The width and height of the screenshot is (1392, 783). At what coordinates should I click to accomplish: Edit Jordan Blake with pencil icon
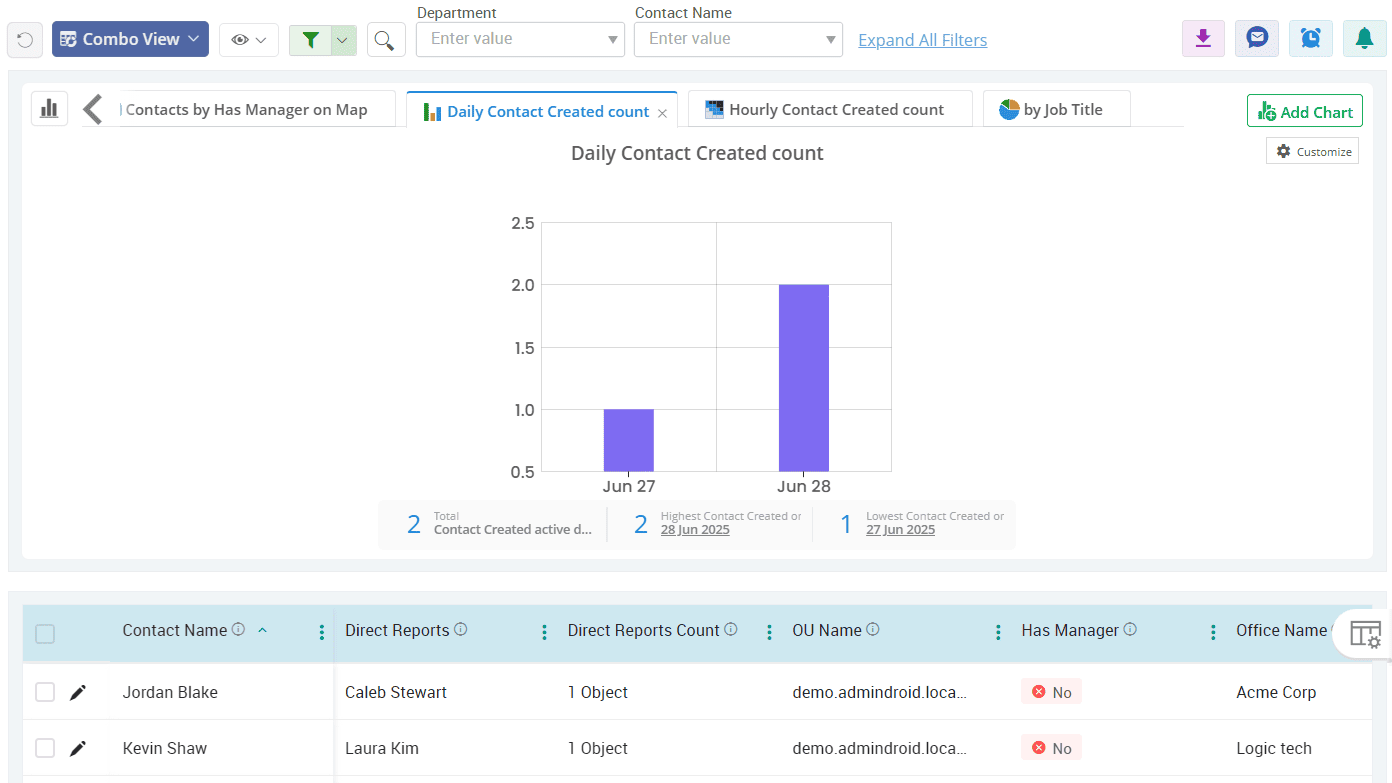click(78, 692)
